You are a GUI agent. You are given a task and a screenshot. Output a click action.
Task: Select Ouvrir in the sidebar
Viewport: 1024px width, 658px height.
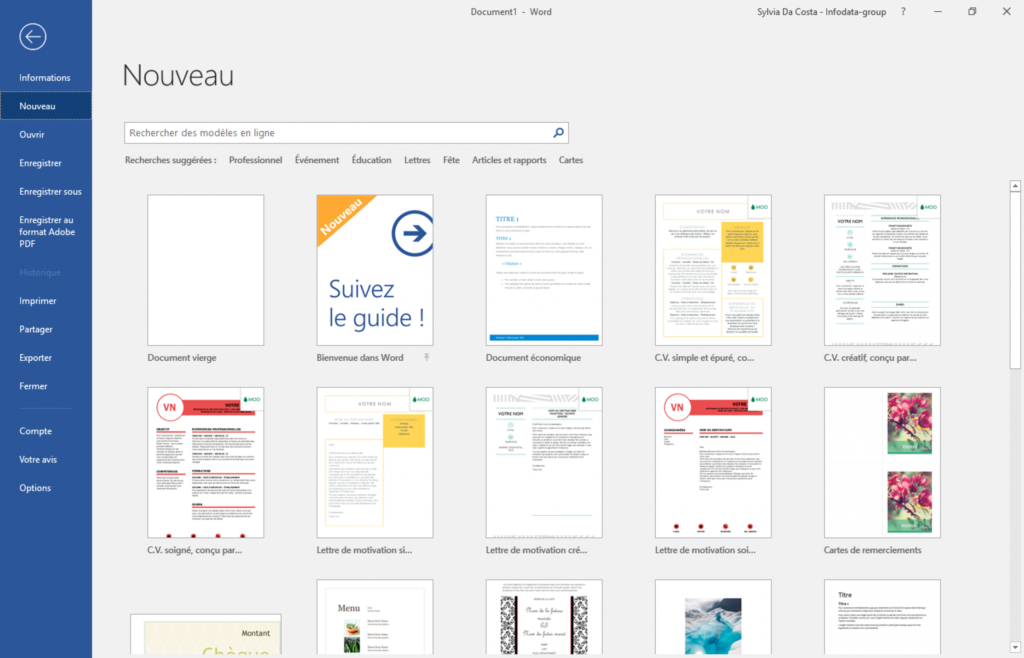(32, 134)
